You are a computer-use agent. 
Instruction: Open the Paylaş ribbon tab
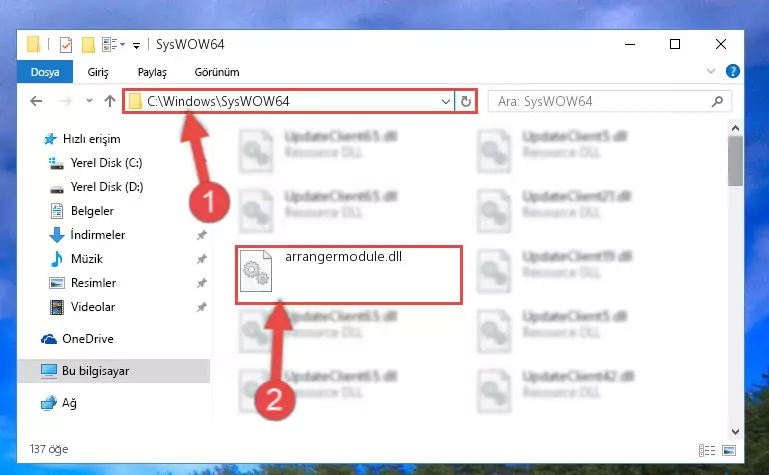pos(152,72)
